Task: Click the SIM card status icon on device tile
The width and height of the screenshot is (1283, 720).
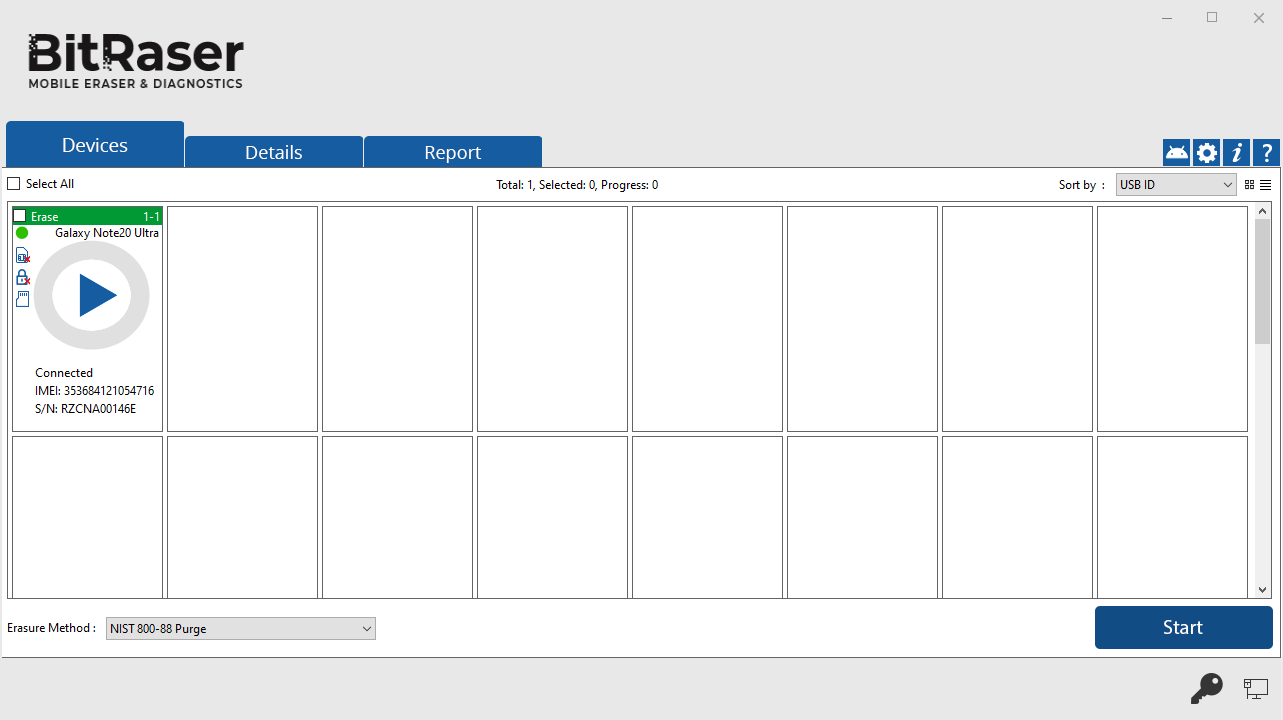Action: click(x=22, y=255)
